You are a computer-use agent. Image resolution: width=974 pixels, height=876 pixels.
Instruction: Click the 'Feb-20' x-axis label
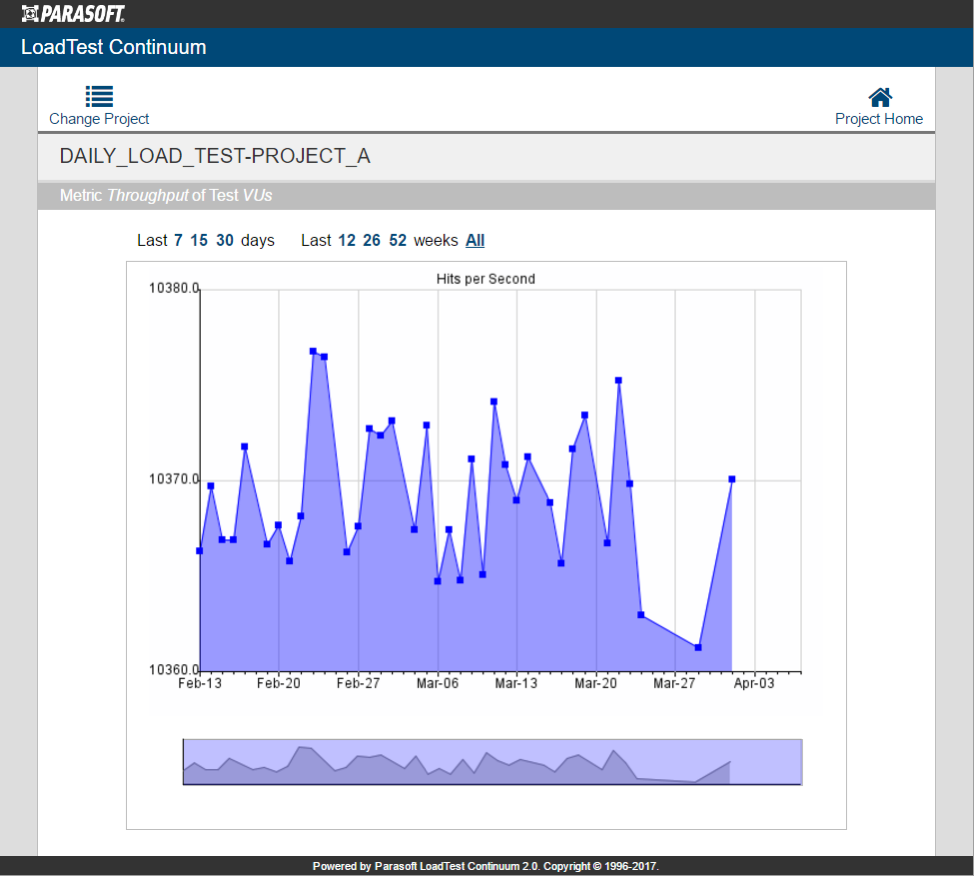[x=278, y=683]
